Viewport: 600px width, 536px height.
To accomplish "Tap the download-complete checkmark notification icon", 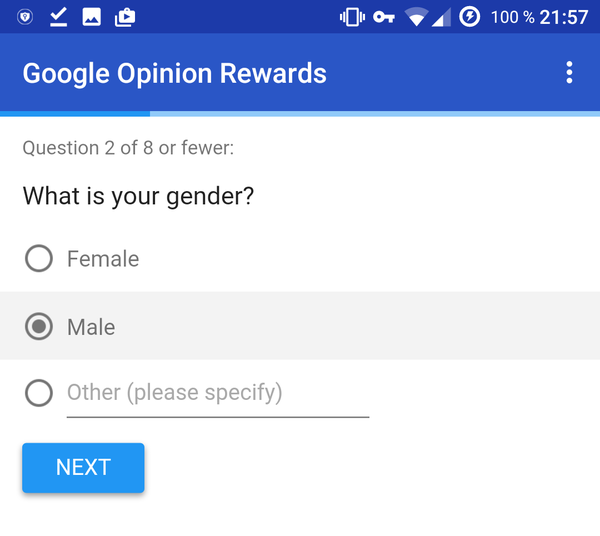I will [58, 17].
